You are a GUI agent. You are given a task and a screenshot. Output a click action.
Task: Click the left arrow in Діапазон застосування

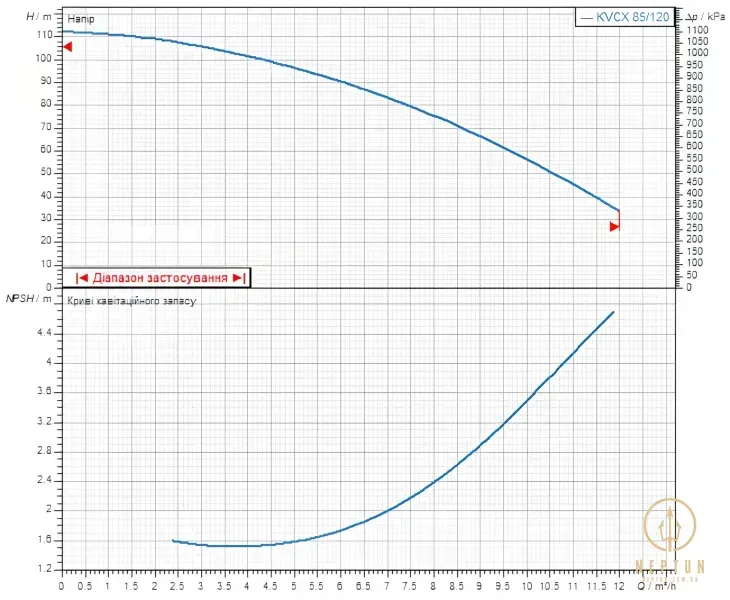click(81, 278)
